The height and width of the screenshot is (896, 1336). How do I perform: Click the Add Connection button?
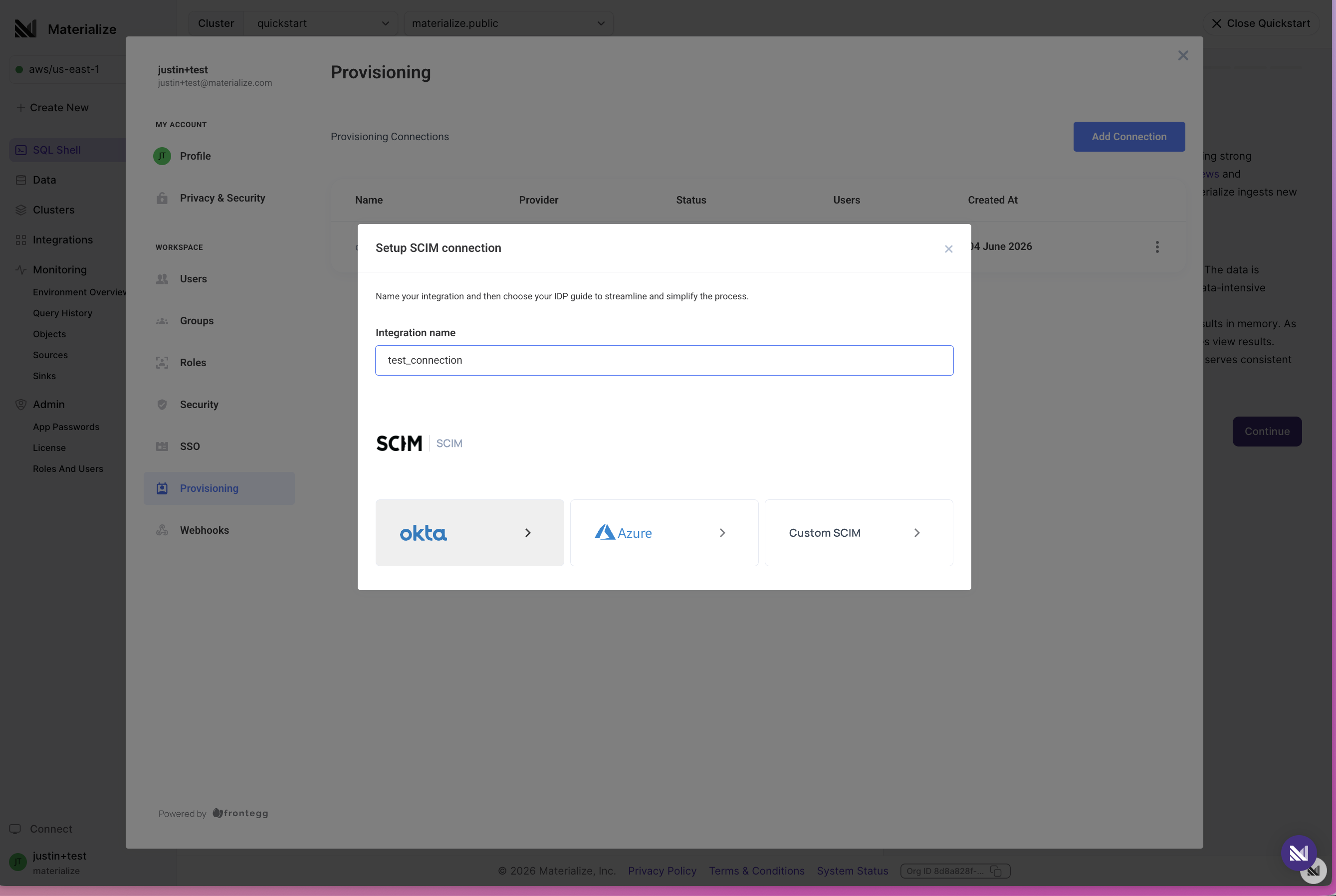click(1128, 137)
